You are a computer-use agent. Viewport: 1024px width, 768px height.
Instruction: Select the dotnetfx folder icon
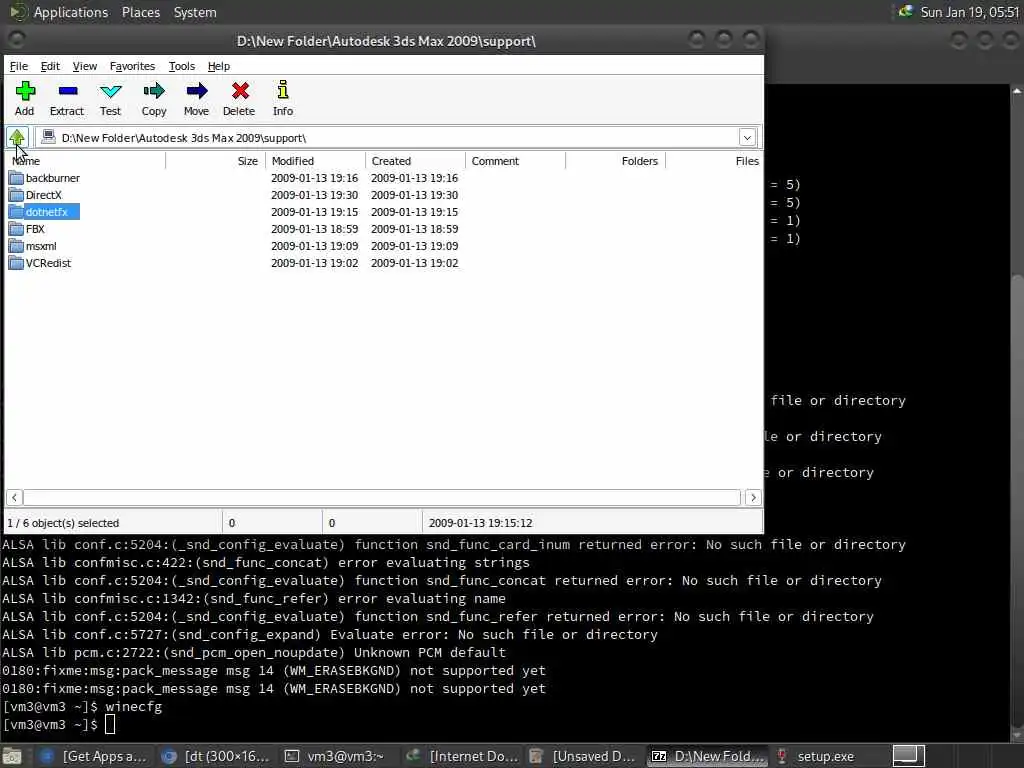click(16, 212)
